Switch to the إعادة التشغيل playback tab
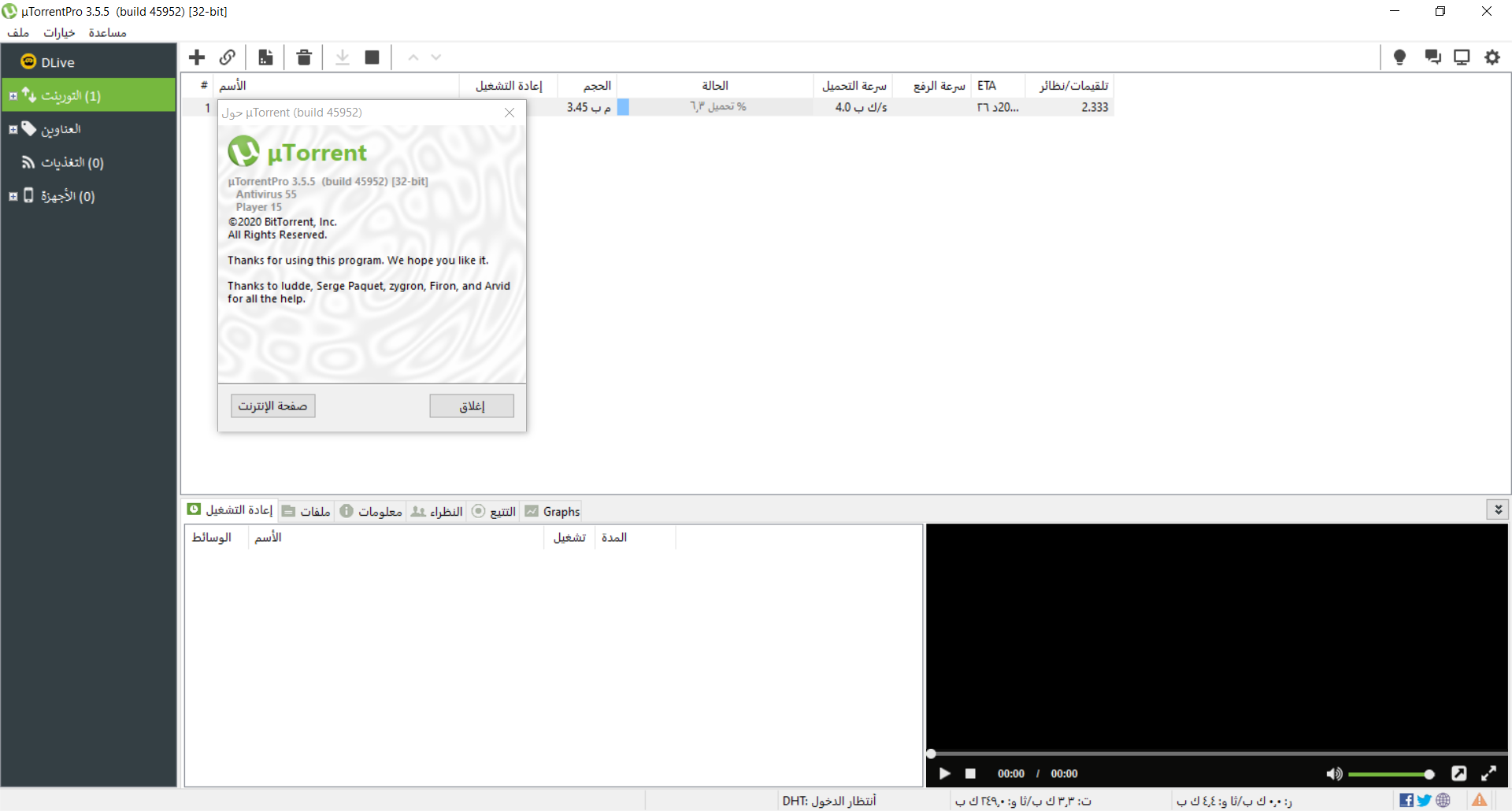The height and width of the screenshot is (811, 1512). (230, 510)
